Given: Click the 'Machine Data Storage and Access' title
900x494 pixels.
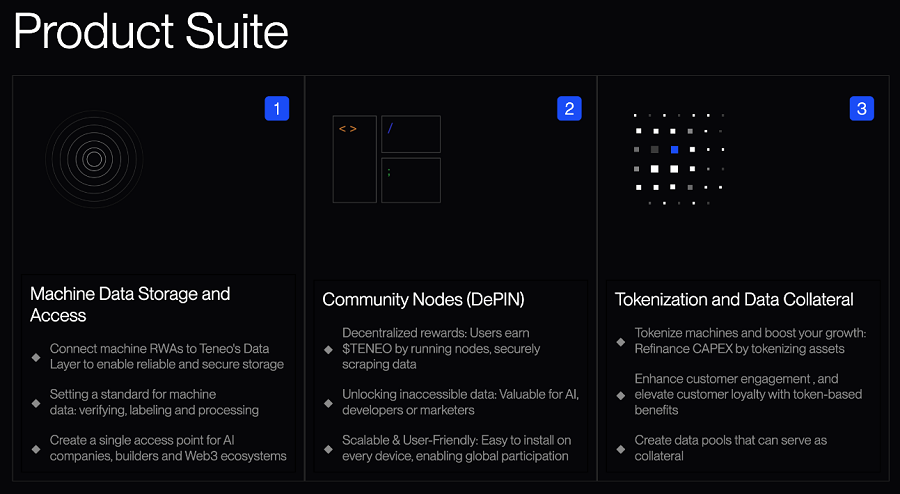Looking at the screenshot, I should (130, 305).
